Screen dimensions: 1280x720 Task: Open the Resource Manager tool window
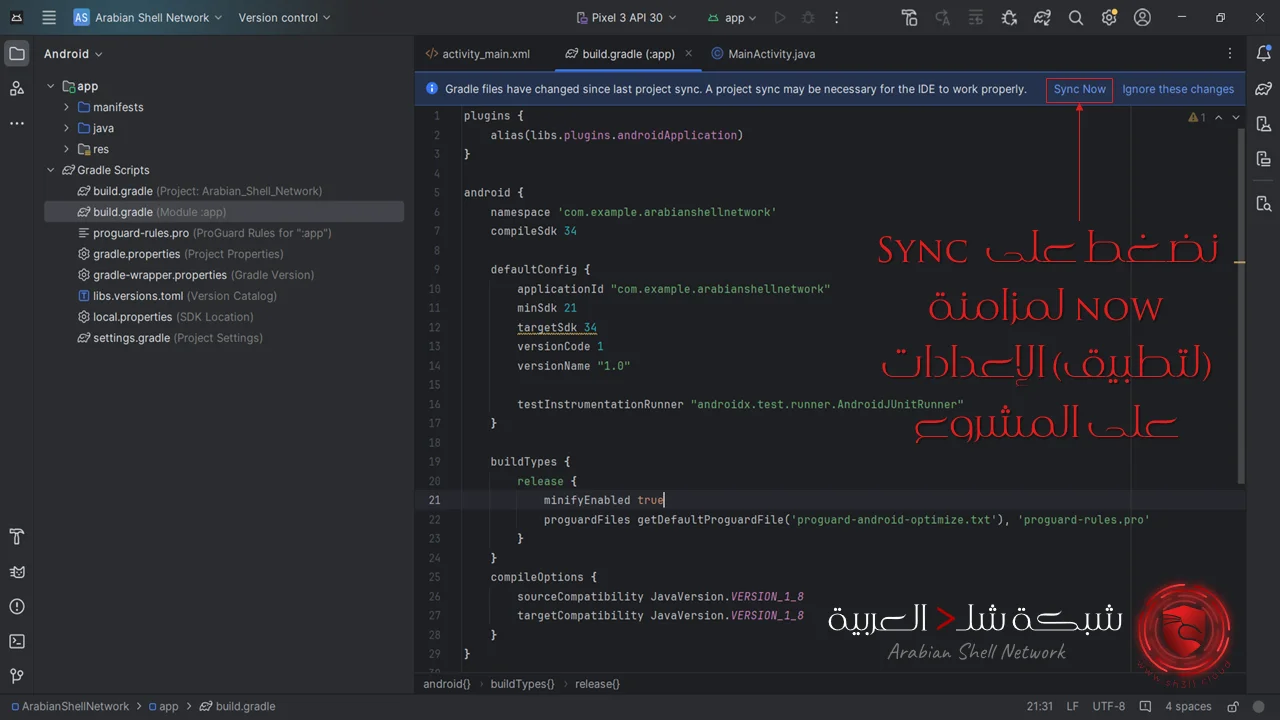(17, 89)
